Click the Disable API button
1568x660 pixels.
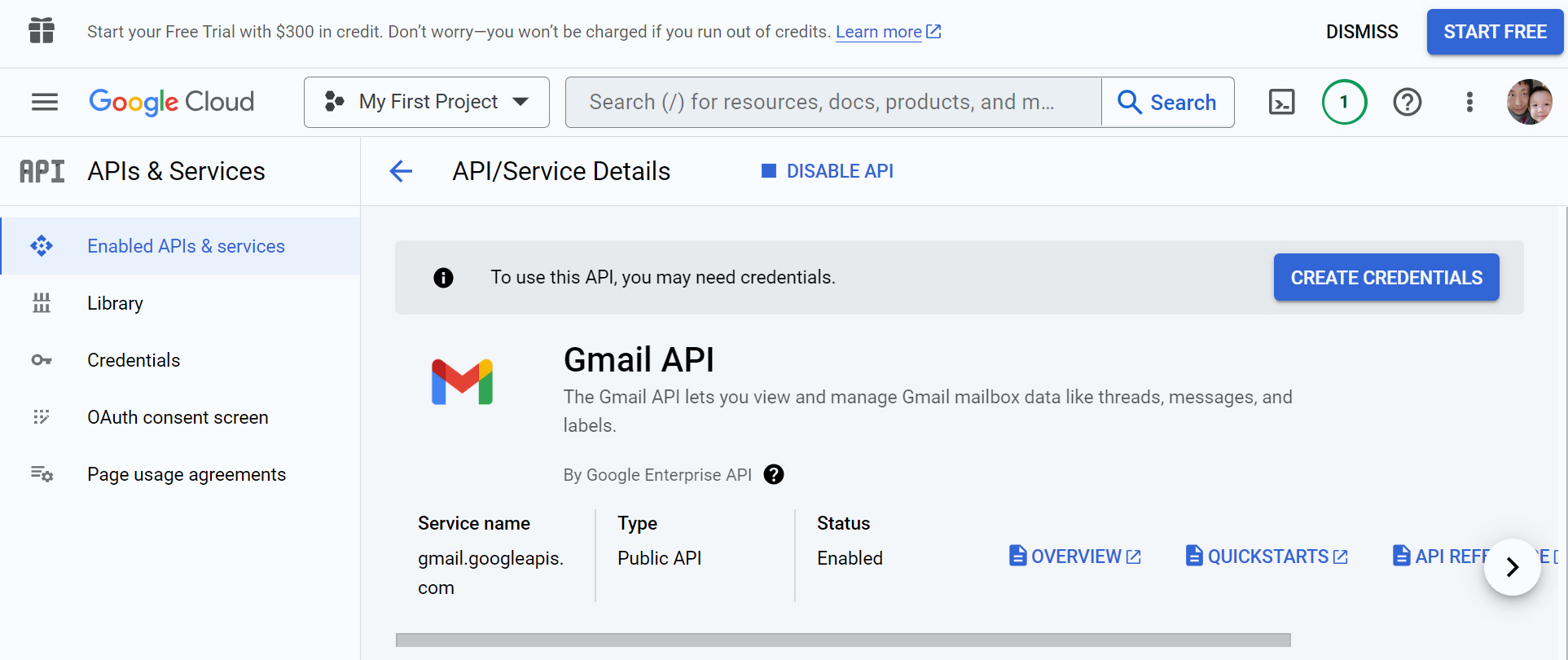coord(828,171)
